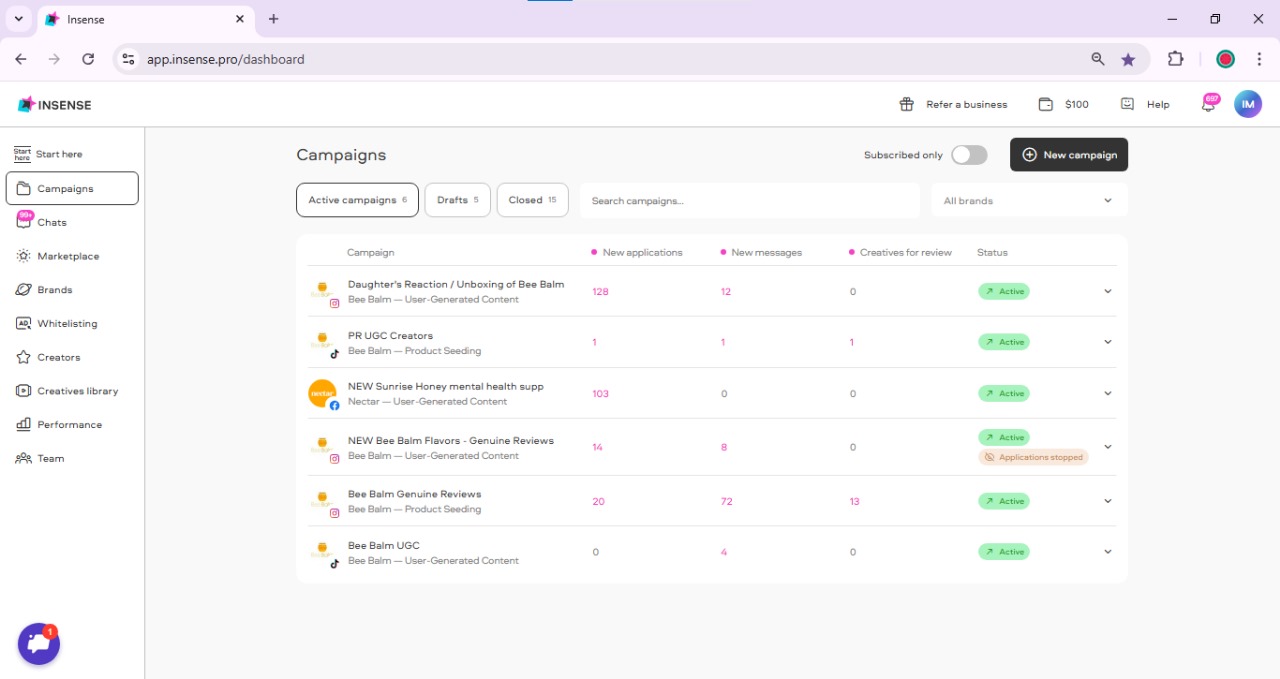Click the New campaign button
The image size is (1280, 679).
(1069, 155)
